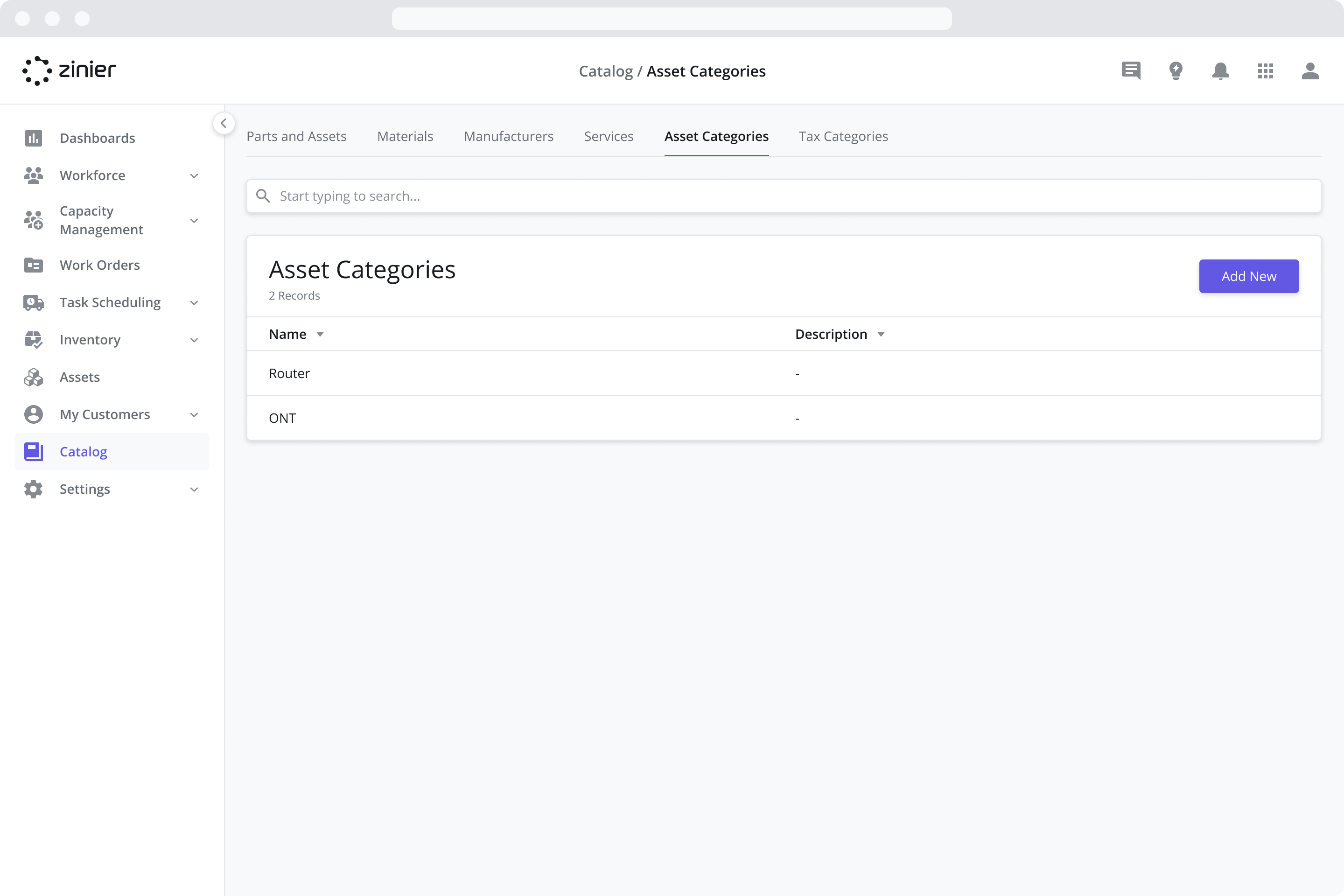
Task: Click the Task Scheduling truck icon
Action: click(x=34, y=302)
